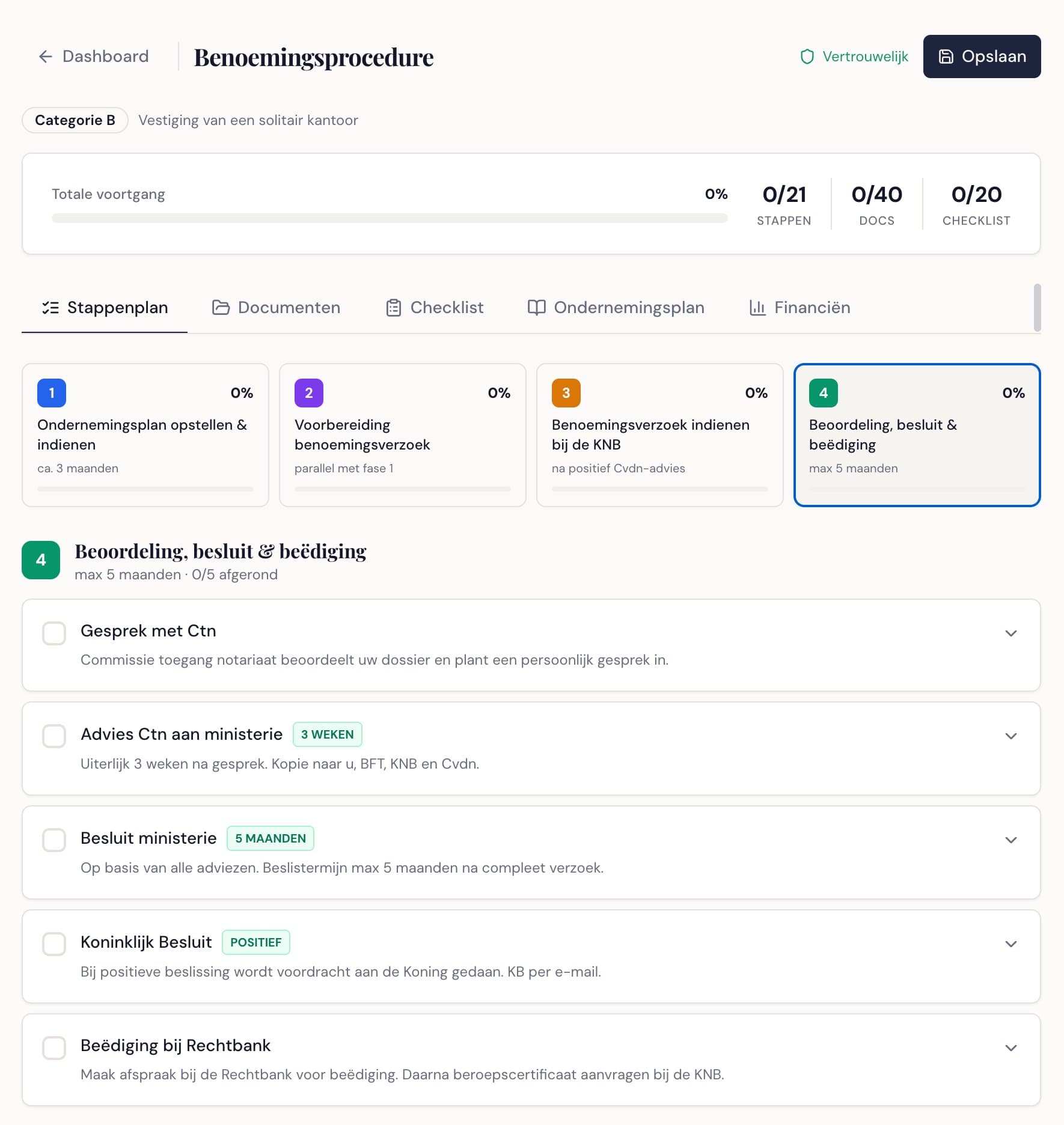Tick the Besluit ministerie checkbox
This screenshot has width=1064, height=1125.
(54, 840)
